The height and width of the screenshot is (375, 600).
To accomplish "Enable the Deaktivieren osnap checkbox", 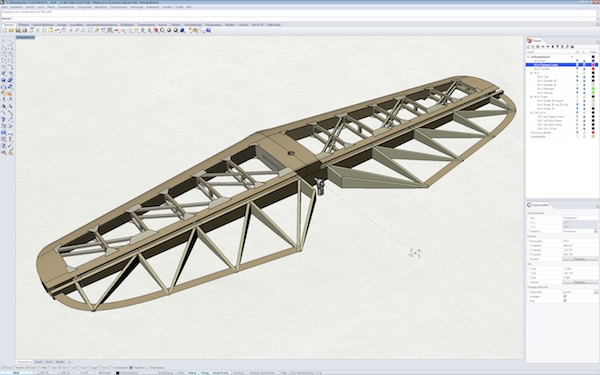I will tap(148, 368).
